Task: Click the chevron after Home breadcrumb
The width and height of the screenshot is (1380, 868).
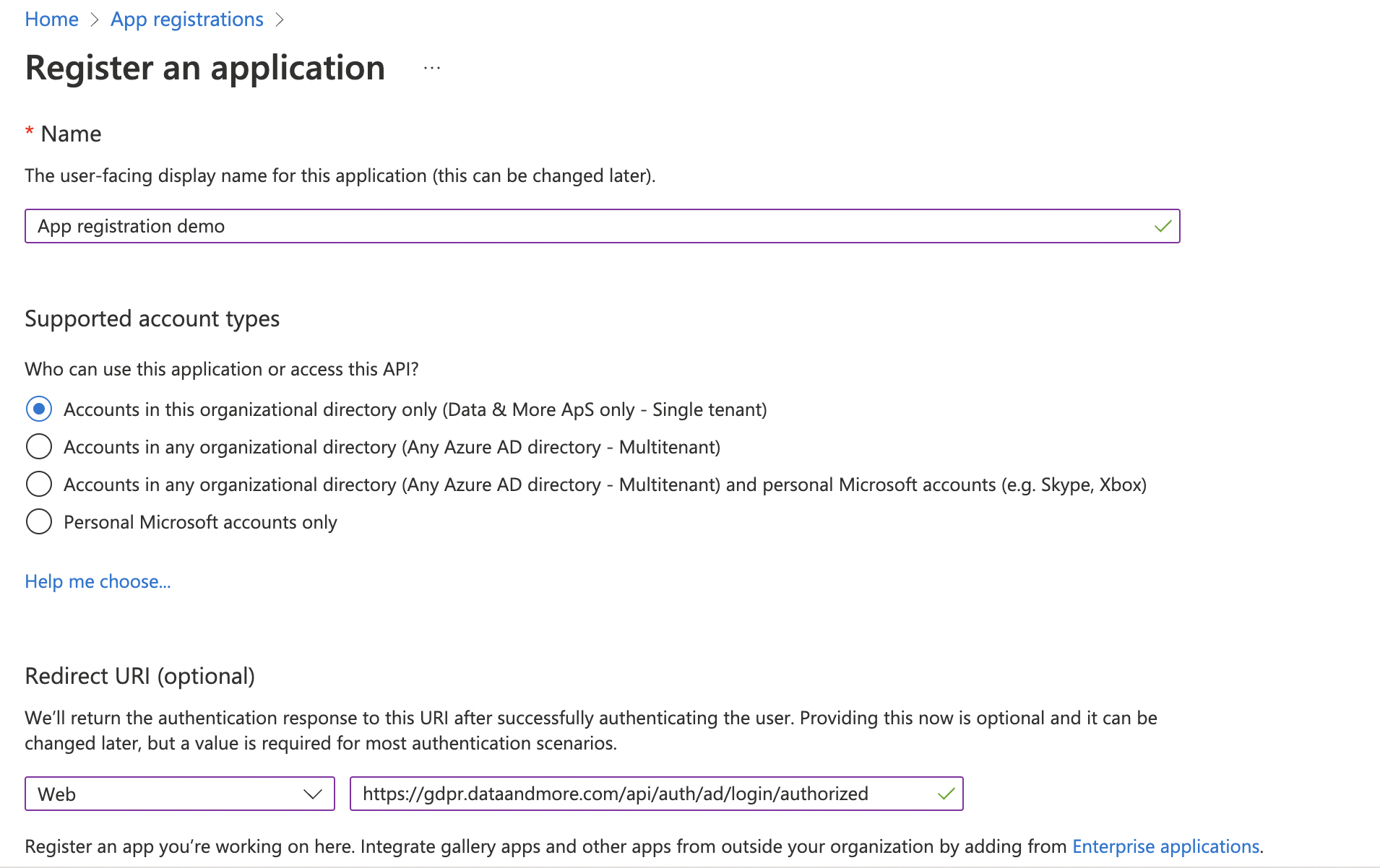Action: pyautogui.click(x=94, y=19)
